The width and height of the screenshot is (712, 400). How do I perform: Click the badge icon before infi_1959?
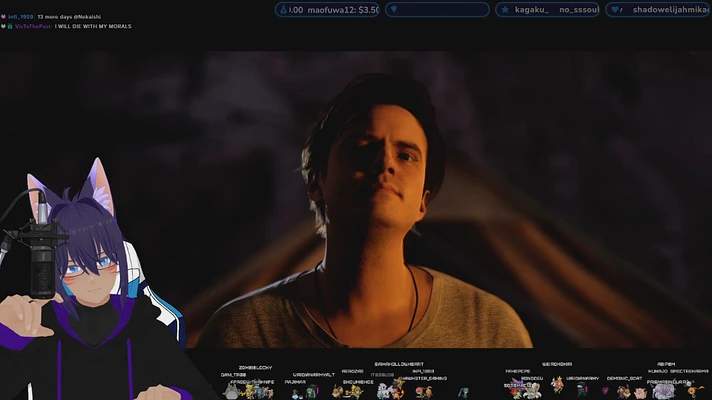point(3,17)
